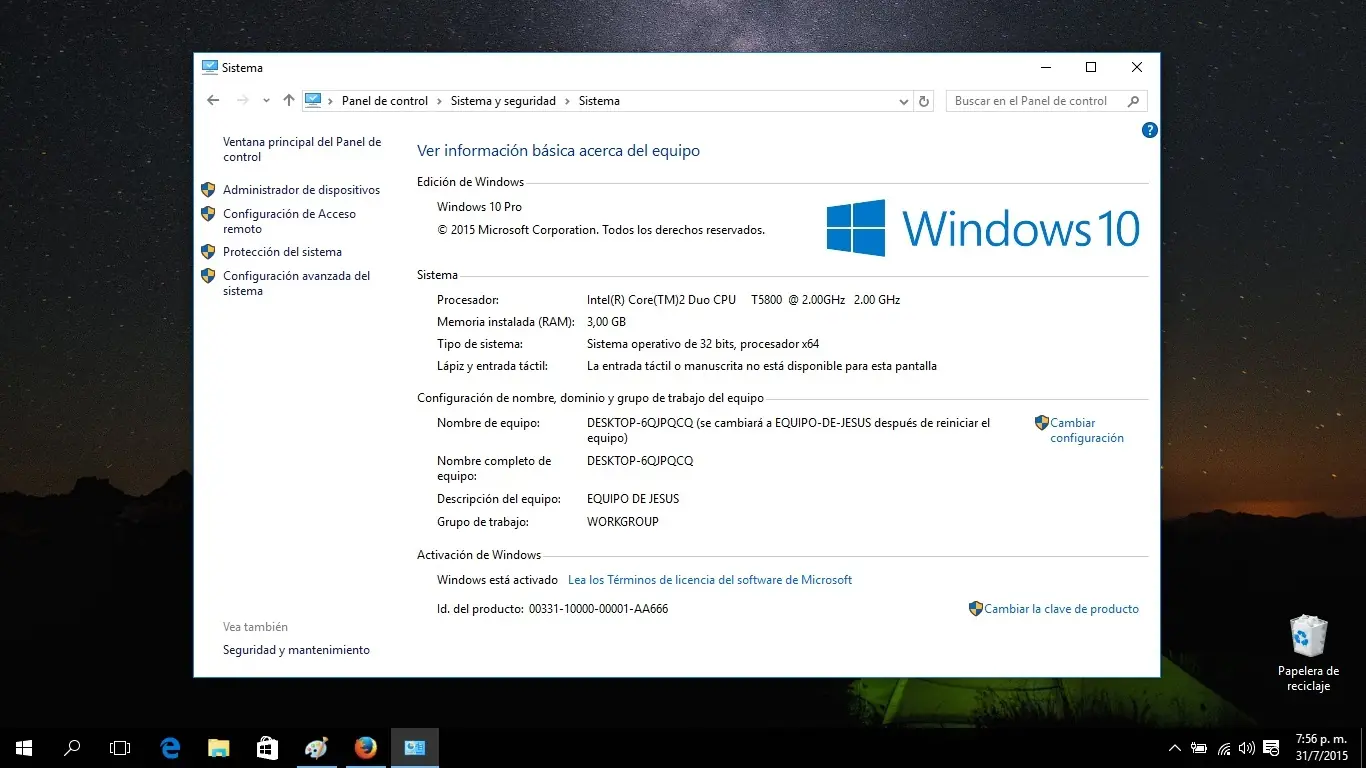Image resolution: width=1366 pixels, height=768 pixels.
Task: Open Seguridad y mantenimiento
Action: (296, 649)
